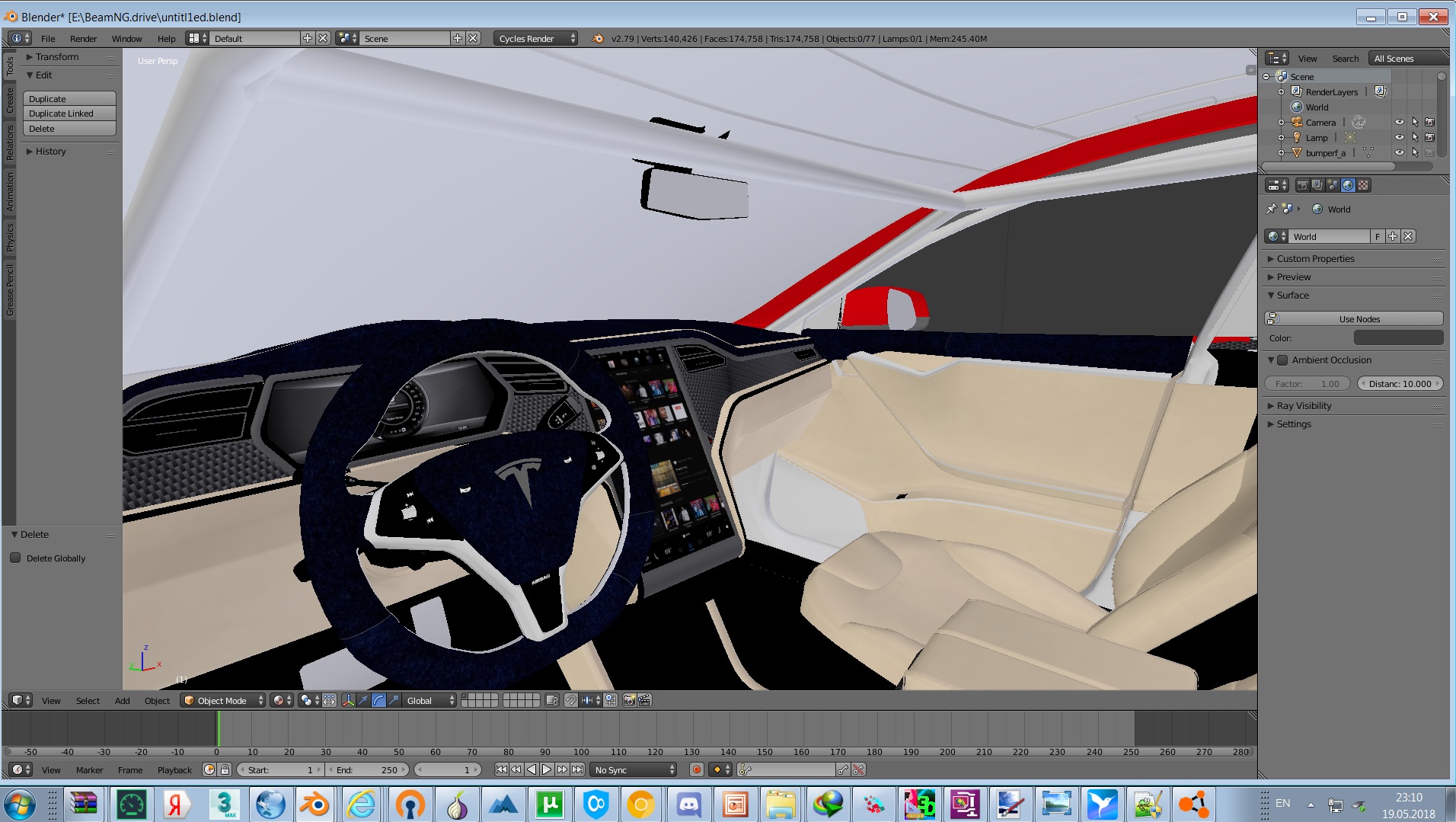Open Blender from the Windows taskbar
This screenshot has height=822, width=1456.
315,804
